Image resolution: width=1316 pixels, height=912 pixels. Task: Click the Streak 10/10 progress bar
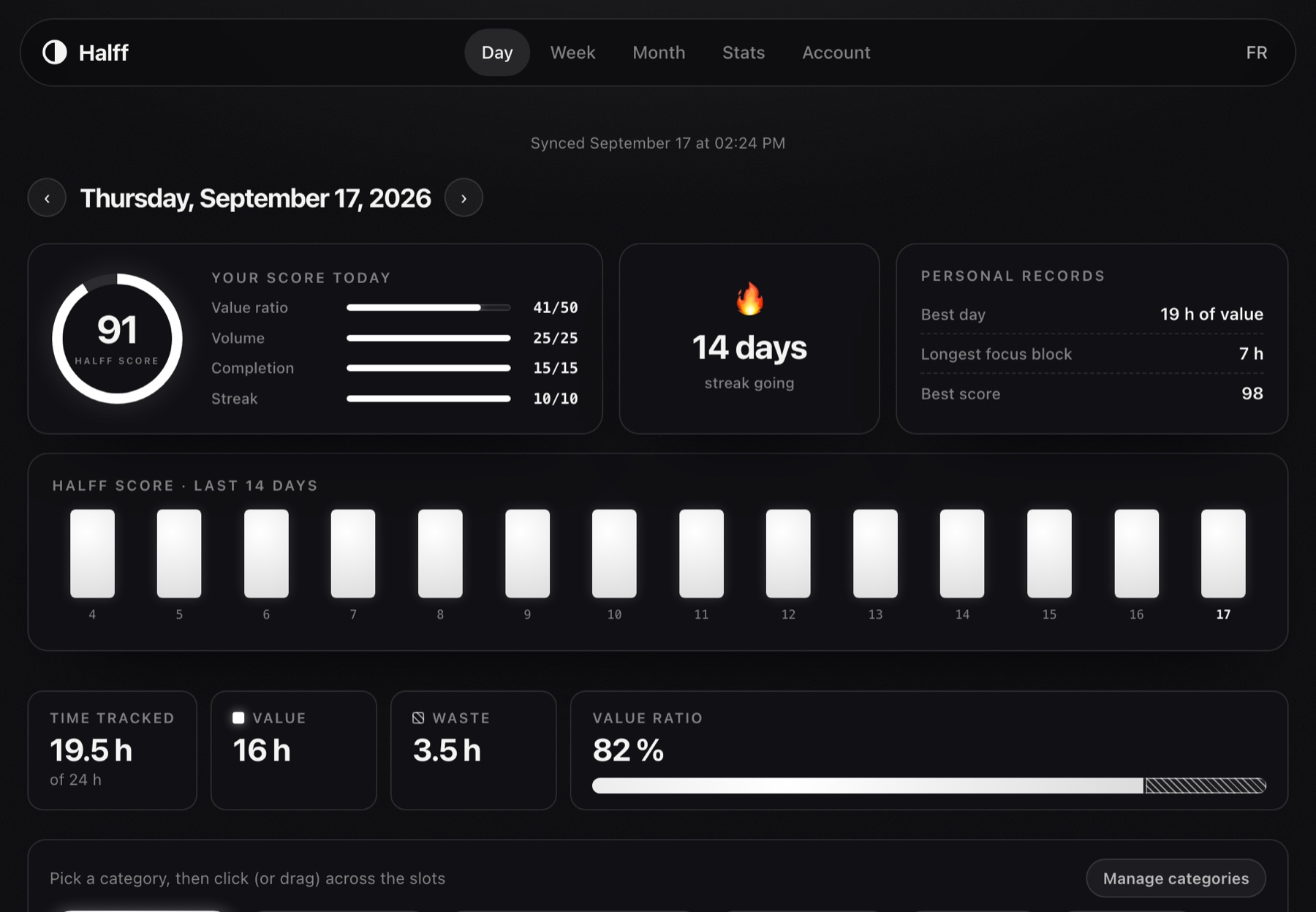coord(428,399)
